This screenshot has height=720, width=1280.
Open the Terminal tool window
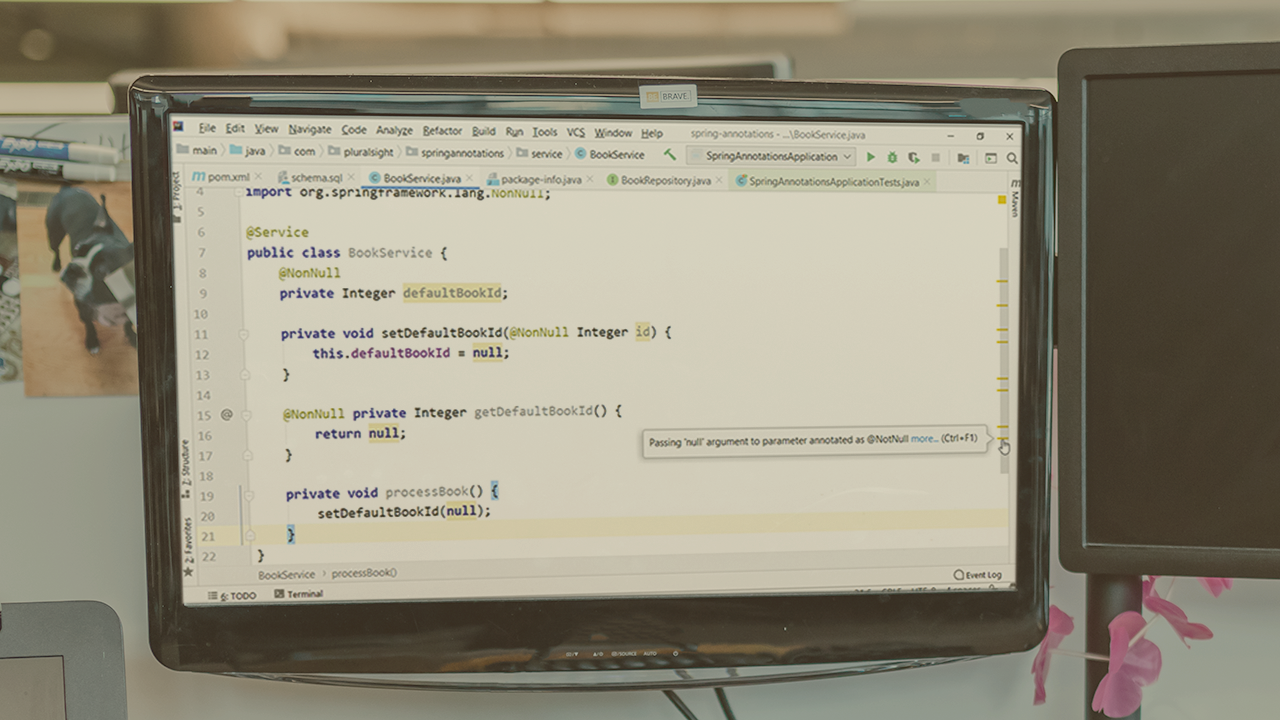(x=303, y=594)
